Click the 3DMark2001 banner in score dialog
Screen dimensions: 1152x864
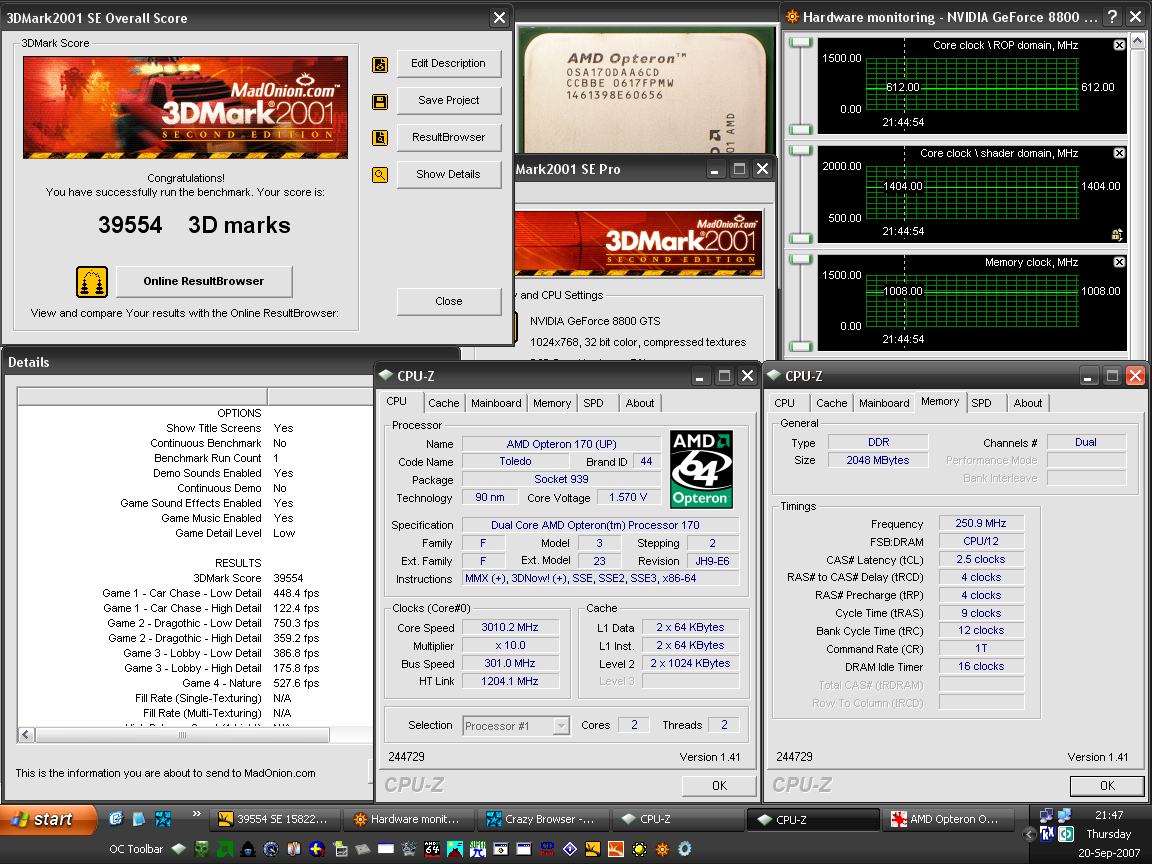(x=185, y=107)
